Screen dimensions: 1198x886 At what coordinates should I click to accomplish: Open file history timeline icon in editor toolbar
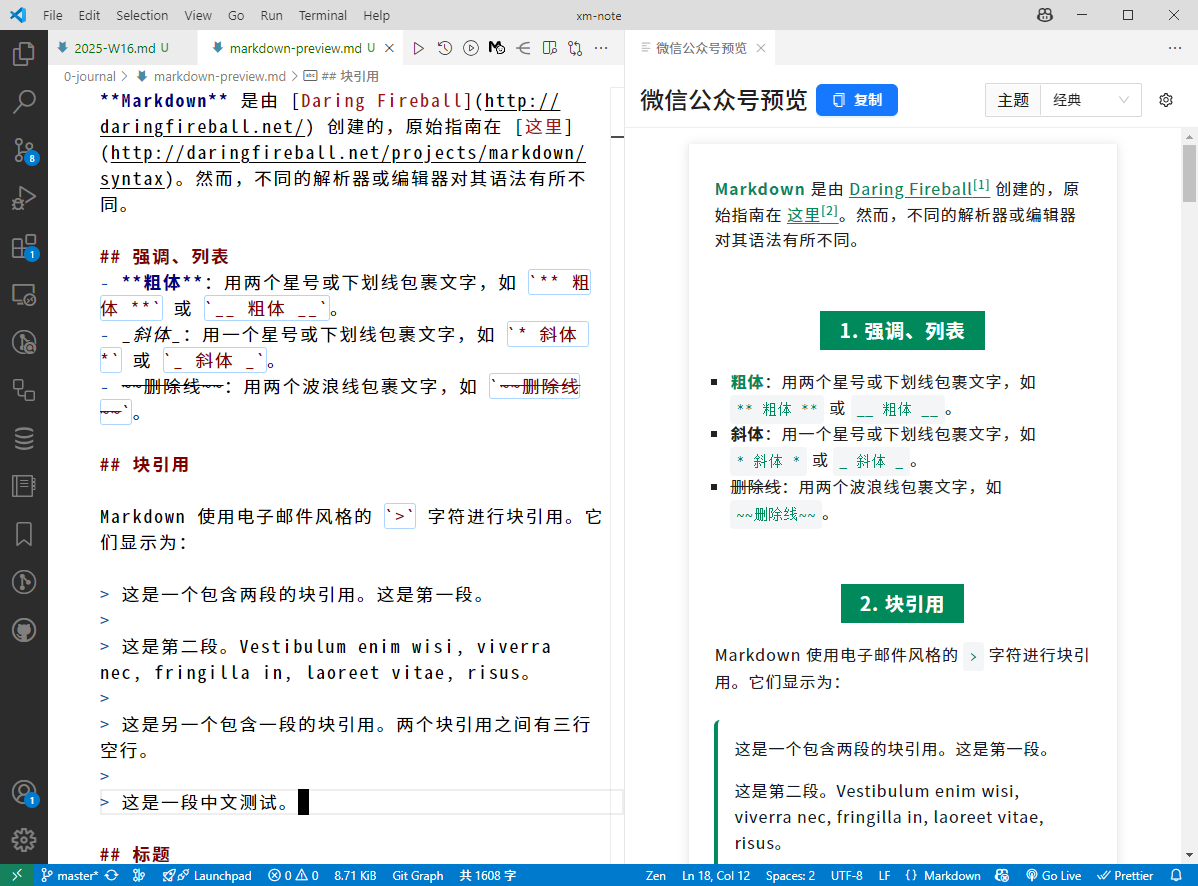445,48
